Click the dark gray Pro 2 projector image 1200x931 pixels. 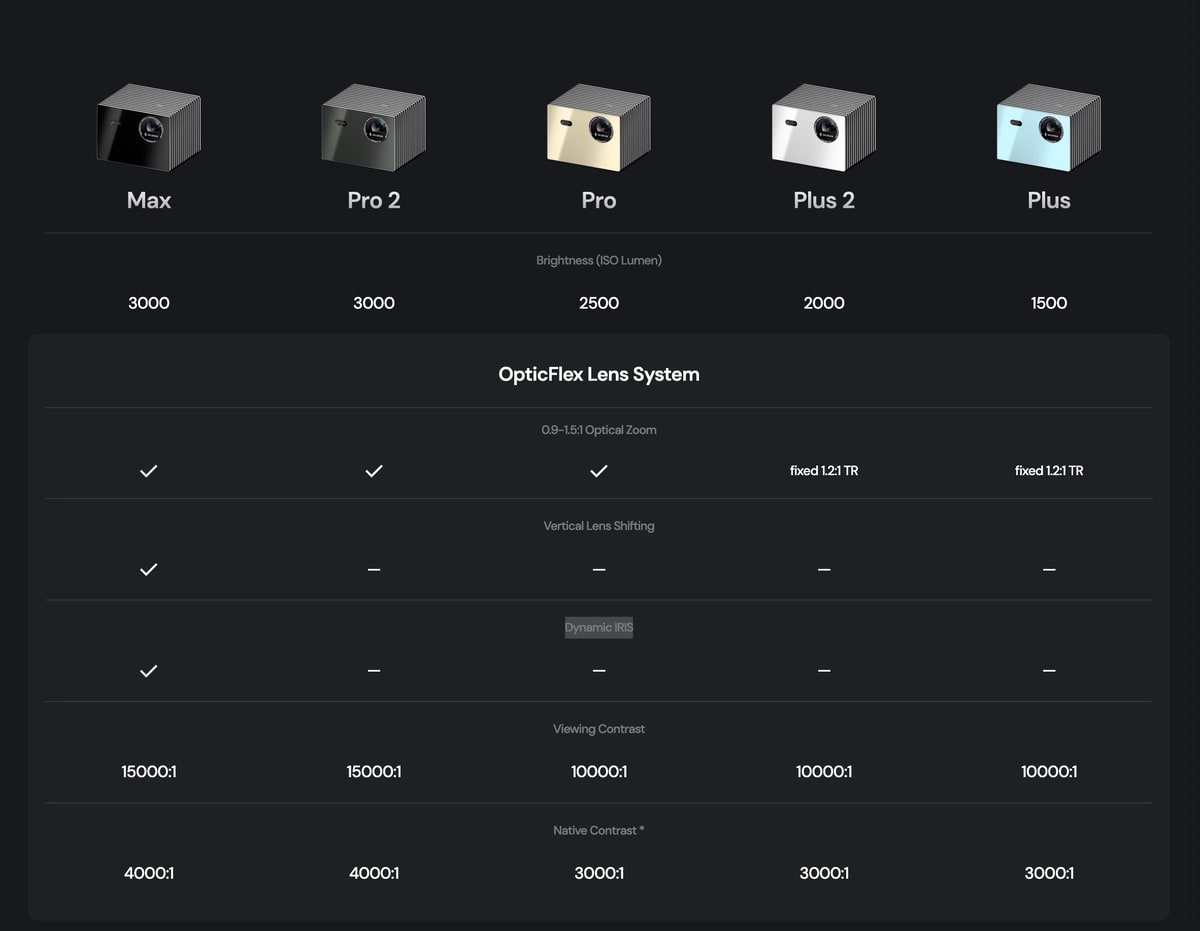374,128
